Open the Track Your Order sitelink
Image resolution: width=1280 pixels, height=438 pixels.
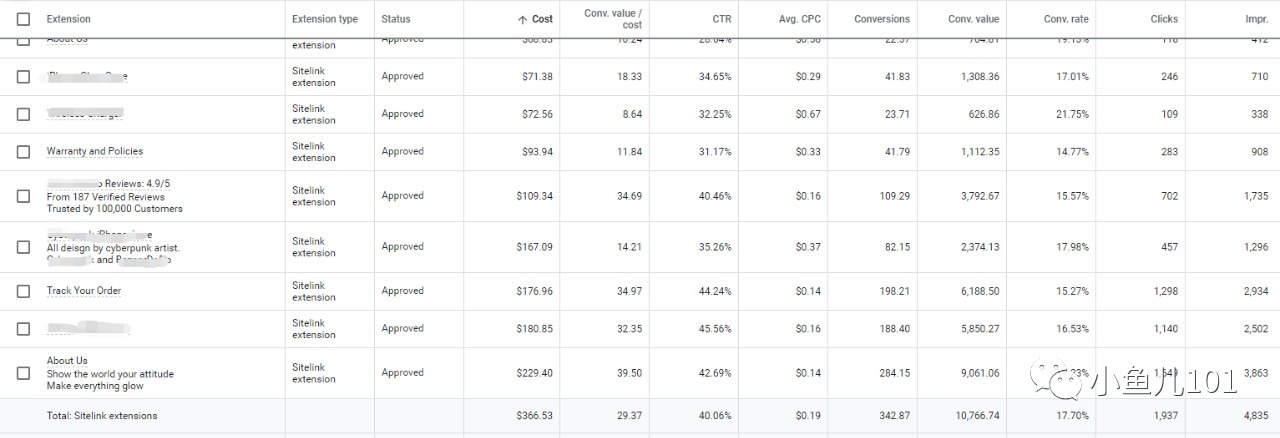click(84, 291)
